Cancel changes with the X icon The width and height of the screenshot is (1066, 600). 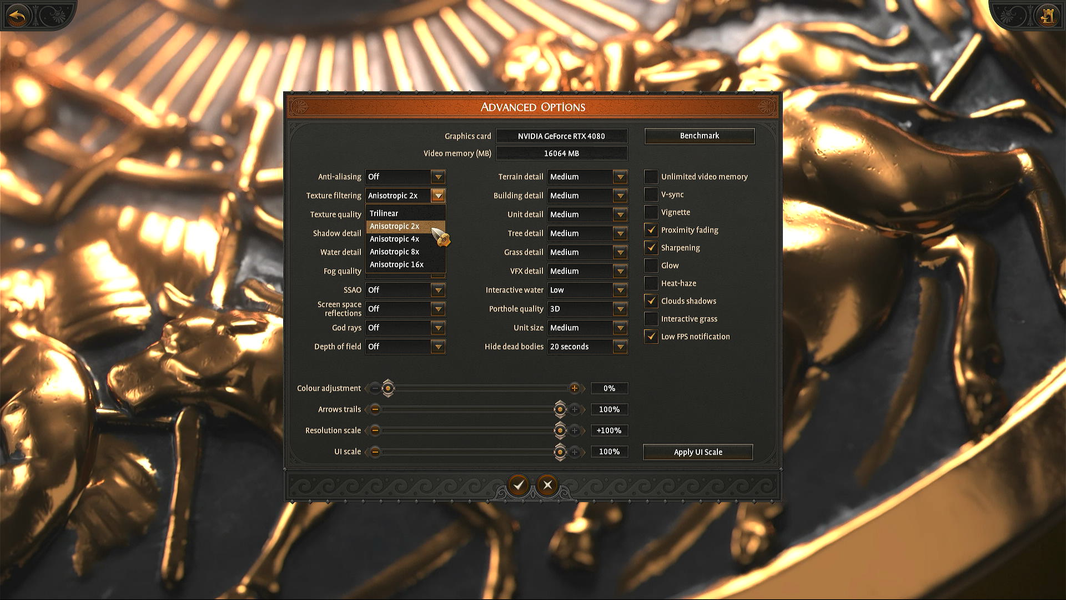pyautogui.click(x=547, y=485)
